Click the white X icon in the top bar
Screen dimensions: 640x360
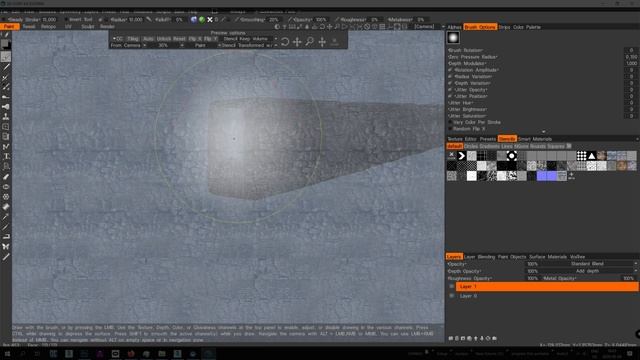[210, 19]
